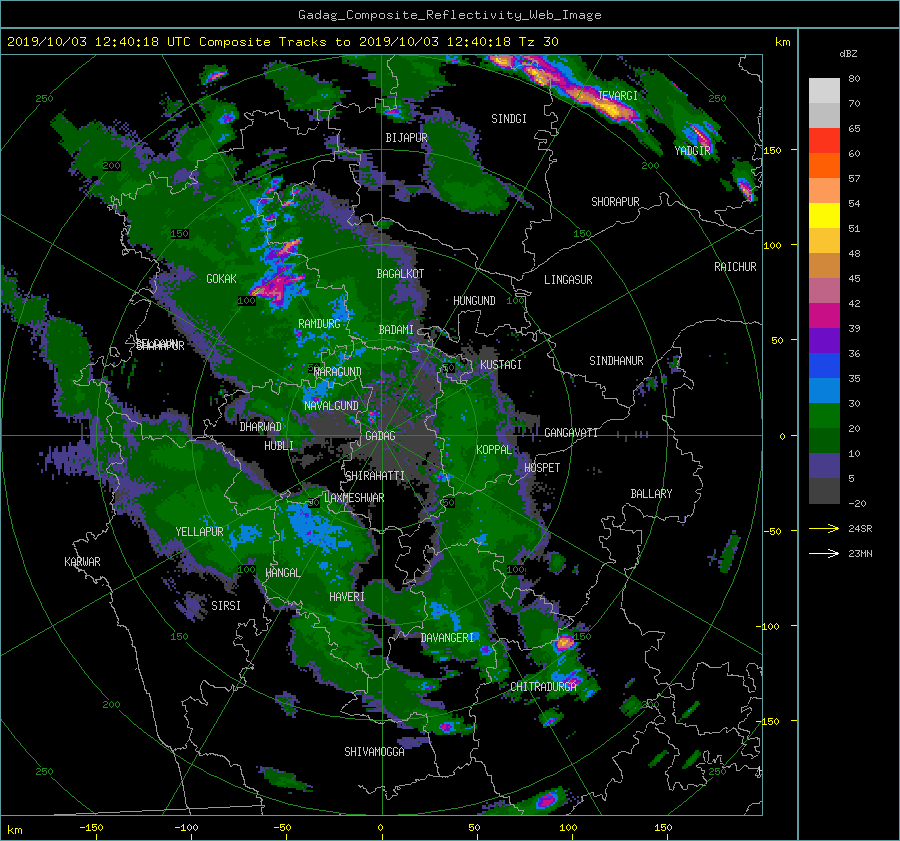Viewport: 900px width, 841px height.
Task: Click the DHARWAD label
Action: pos(261,427)
